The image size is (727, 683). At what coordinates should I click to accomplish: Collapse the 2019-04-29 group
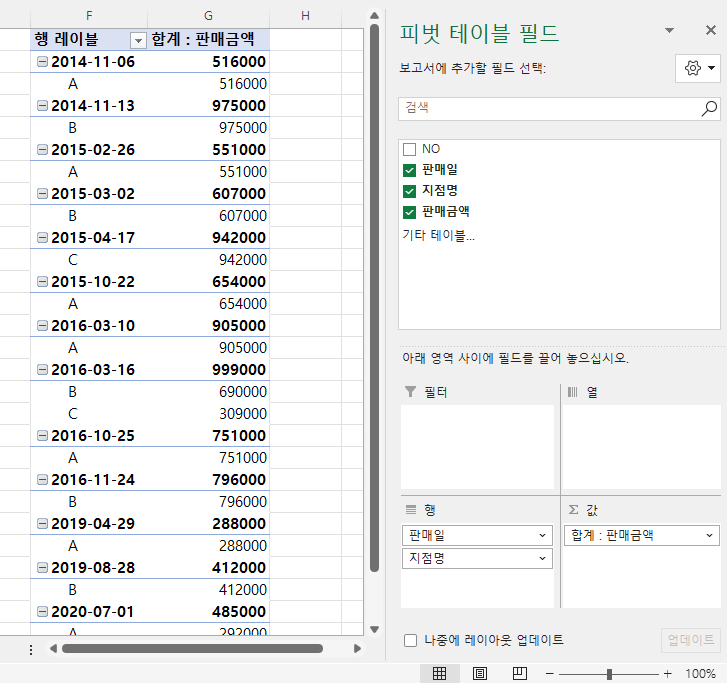42,523
